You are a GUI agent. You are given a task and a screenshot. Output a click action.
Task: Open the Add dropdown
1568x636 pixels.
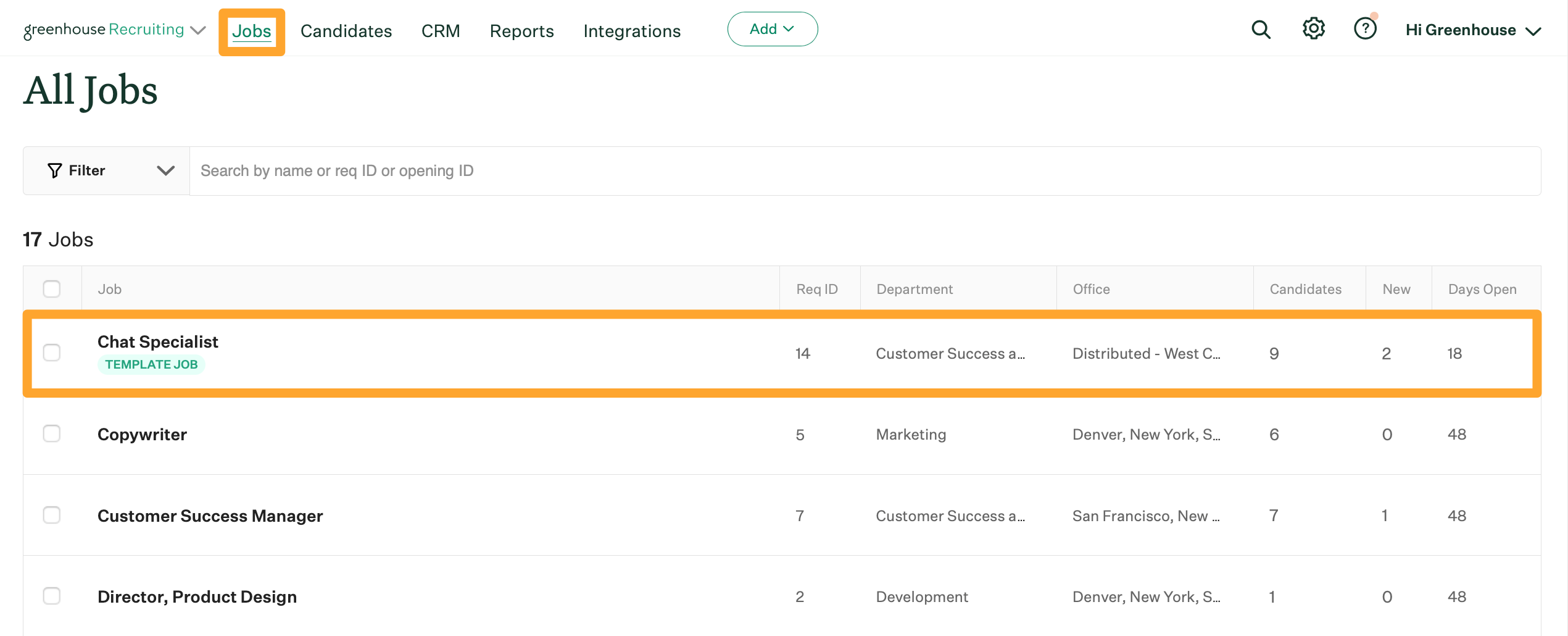point(773,28)
